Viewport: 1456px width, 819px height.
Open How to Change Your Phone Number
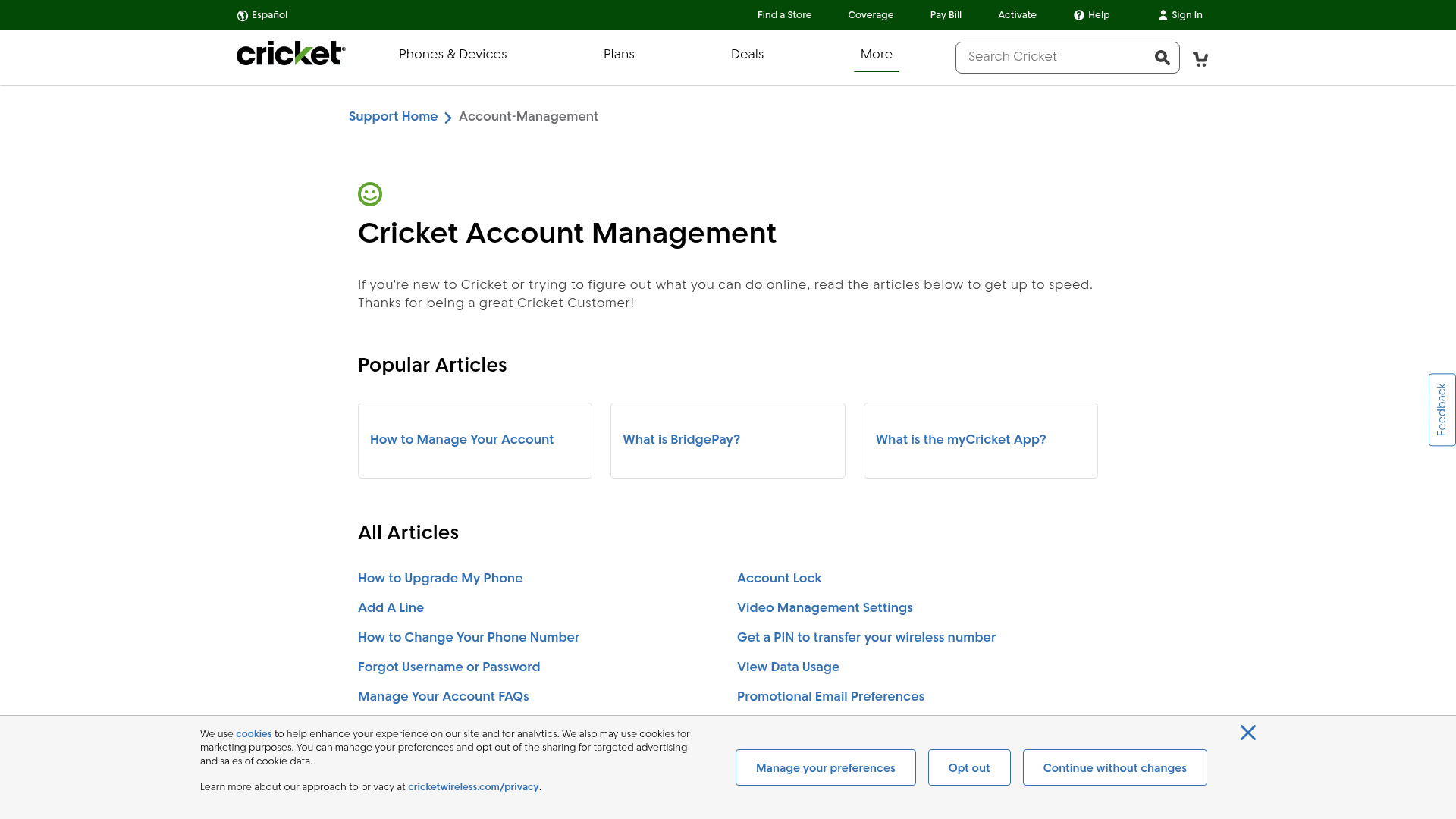click(x=469, y=638)
